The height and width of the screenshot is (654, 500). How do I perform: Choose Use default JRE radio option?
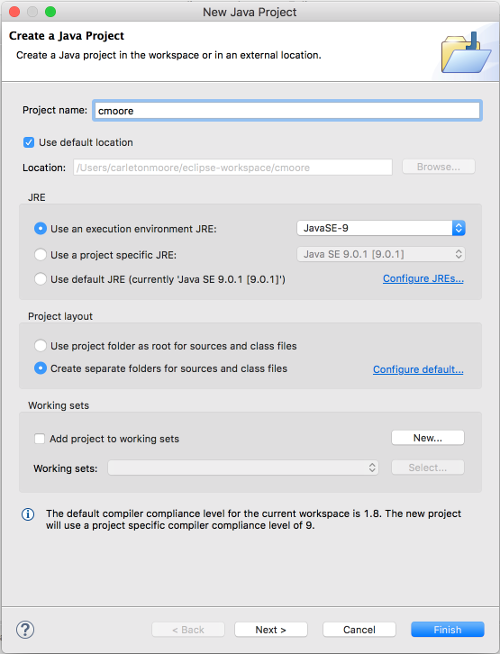[x=40, y=279]
